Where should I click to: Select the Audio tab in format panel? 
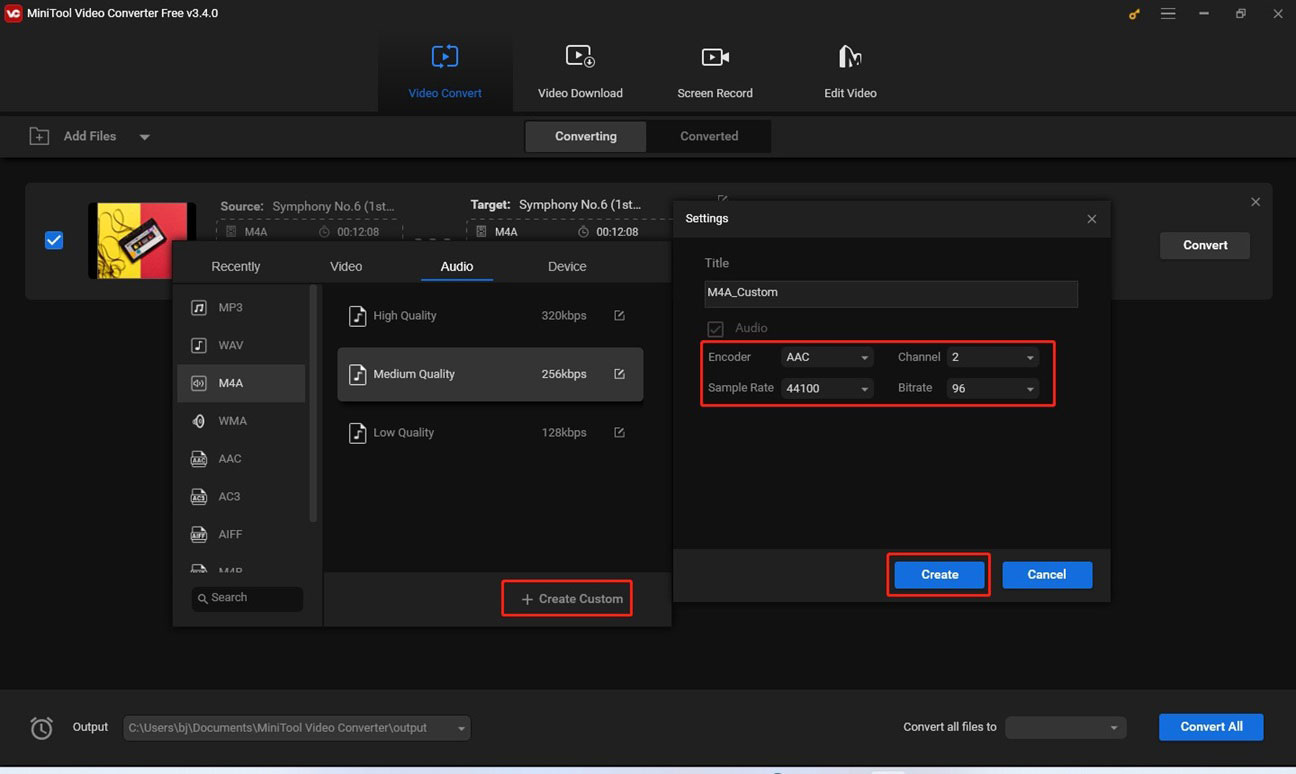coord(457,266)
